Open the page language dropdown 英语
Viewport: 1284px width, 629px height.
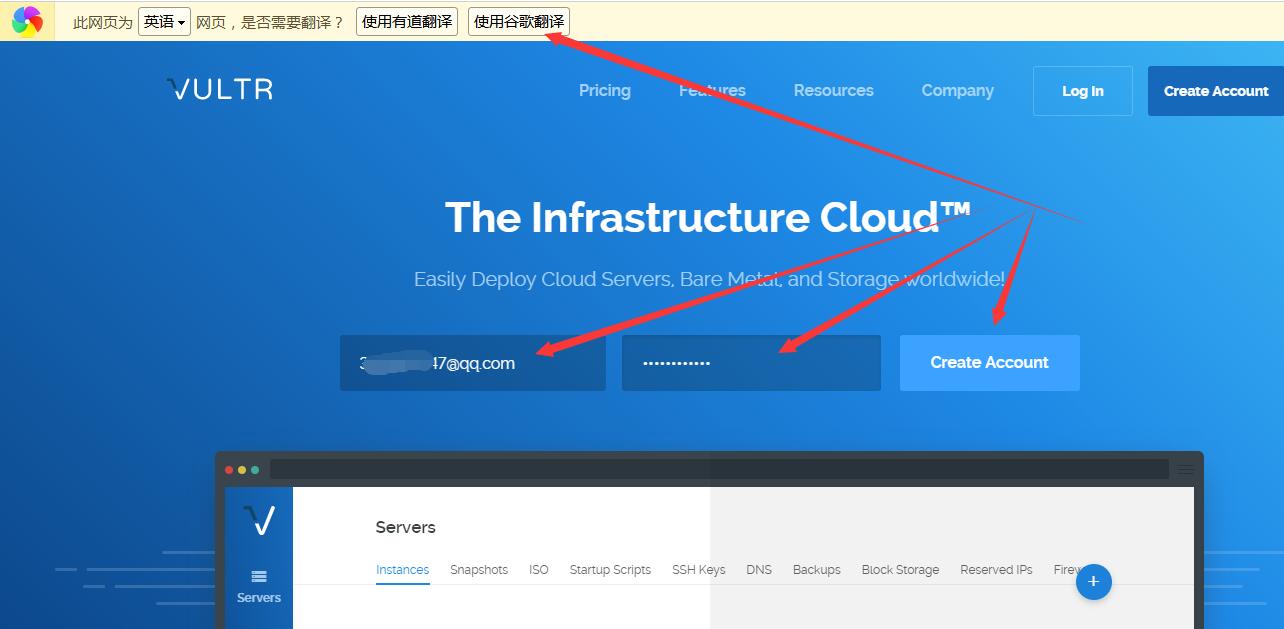[164, 22]
